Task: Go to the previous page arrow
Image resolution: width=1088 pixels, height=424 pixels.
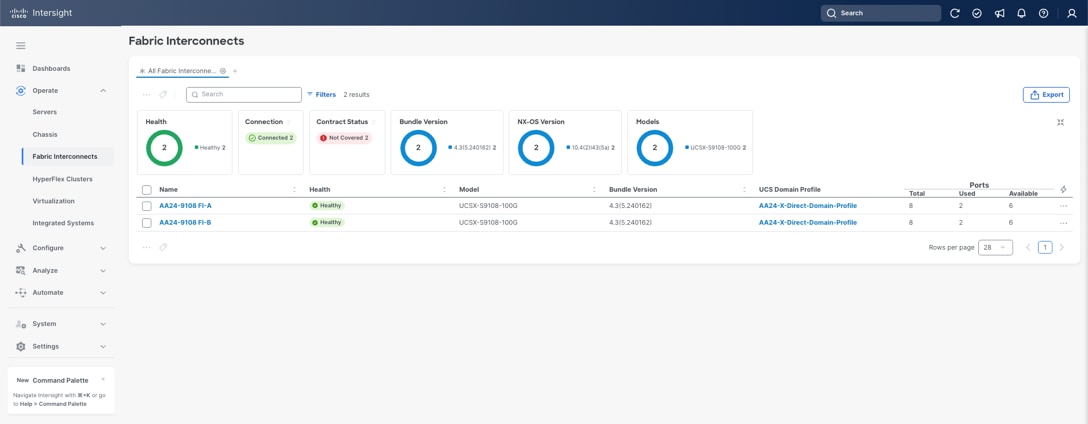Action: [1028, 247]
